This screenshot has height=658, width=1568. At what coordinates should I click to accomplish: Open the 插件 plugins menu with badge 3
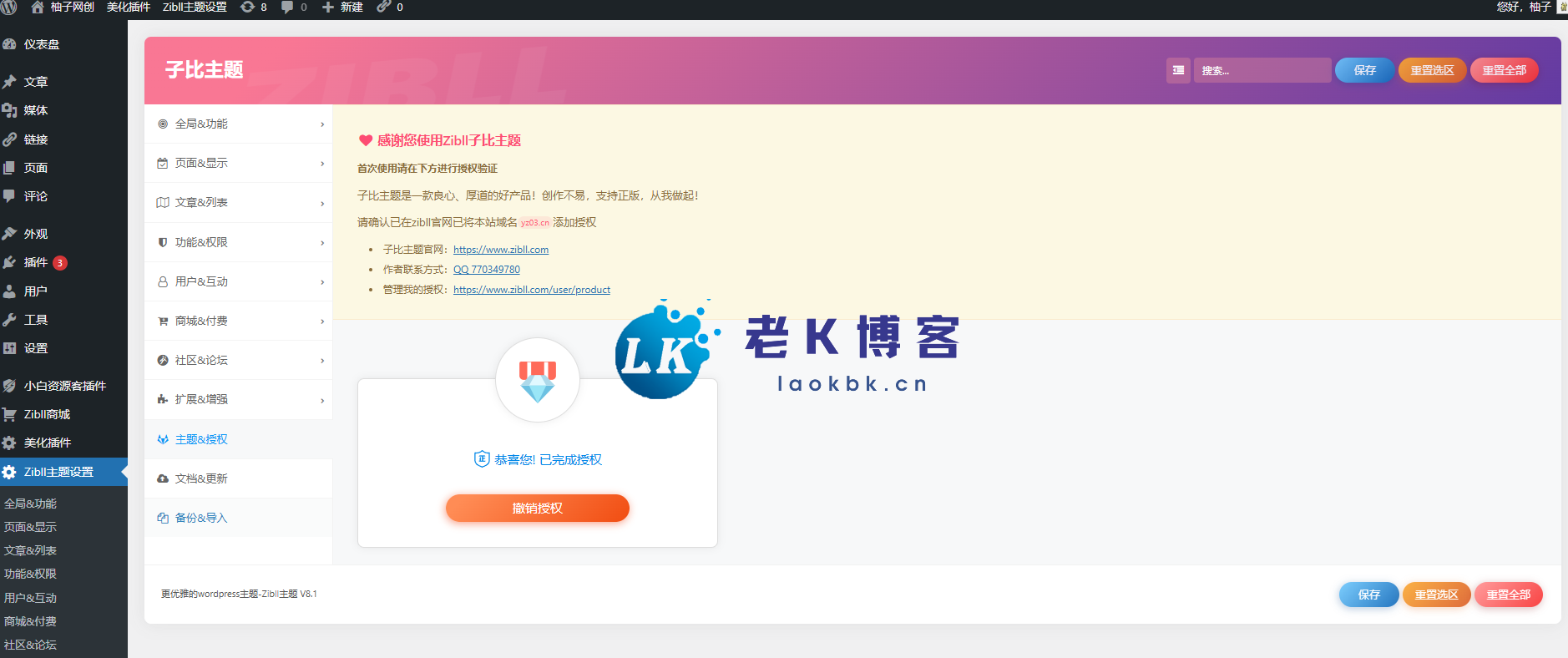[36, 262]
